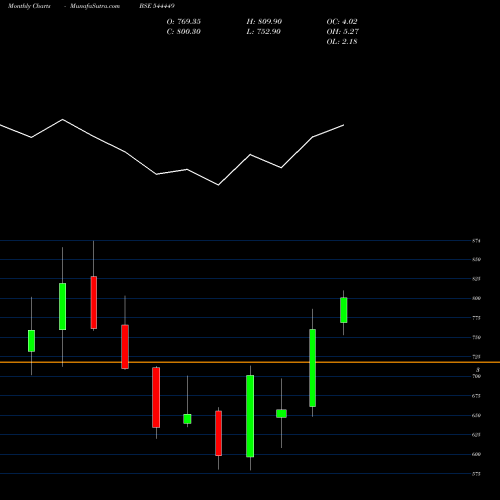Image resolution: width=500 pixels, height=500 pixels.
Task: Click the 'OL: 2.18' reading
Action: click(342, 41)
